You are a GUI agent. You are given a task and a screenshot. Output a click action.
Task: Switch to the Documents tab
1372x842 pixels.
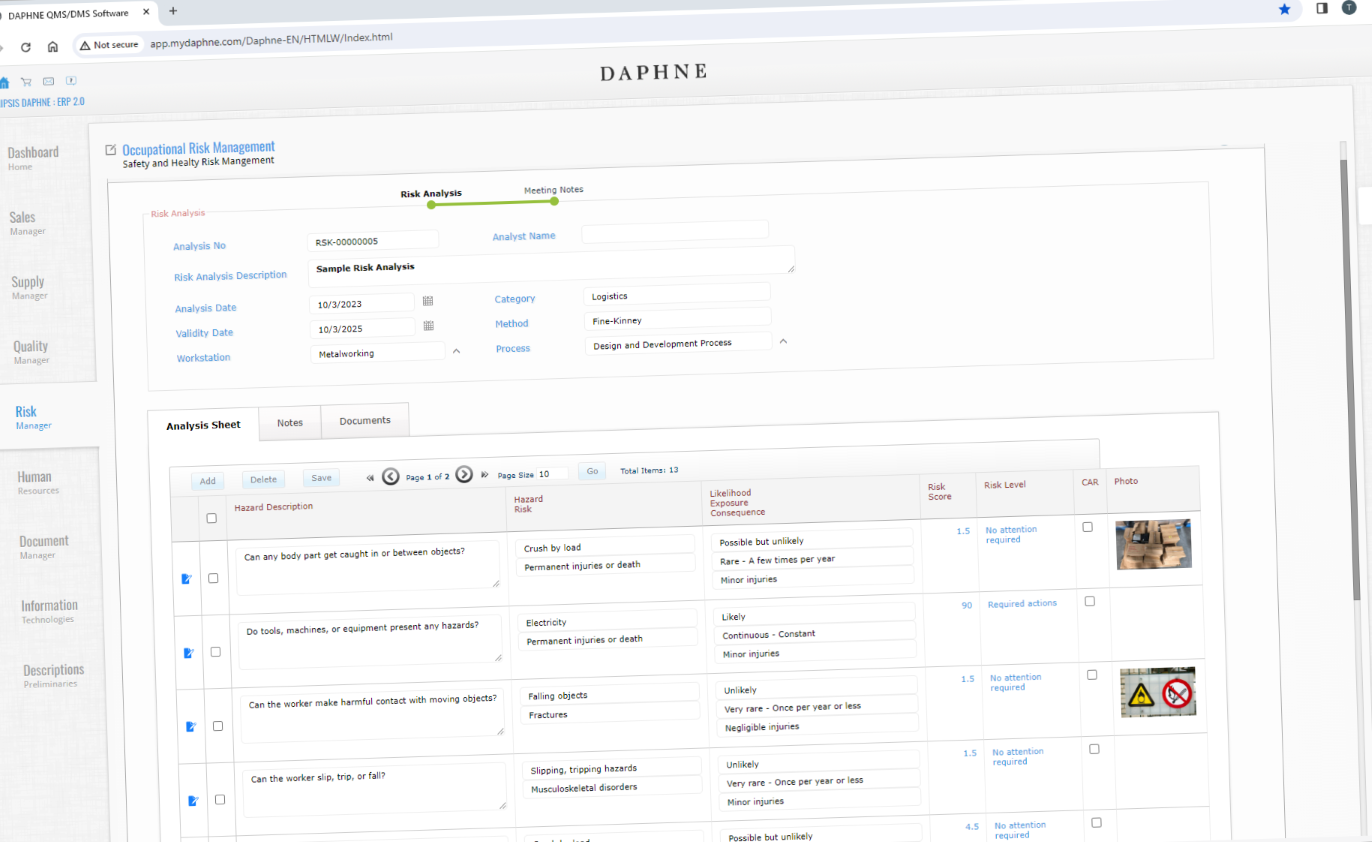point(365,420)
